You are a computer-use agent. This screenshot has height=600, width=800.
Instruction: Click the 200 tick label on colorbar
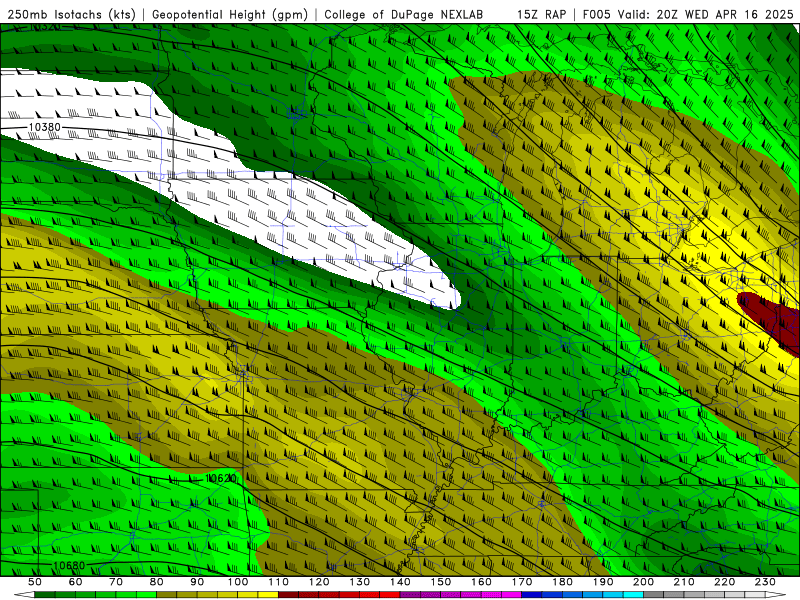643,582
